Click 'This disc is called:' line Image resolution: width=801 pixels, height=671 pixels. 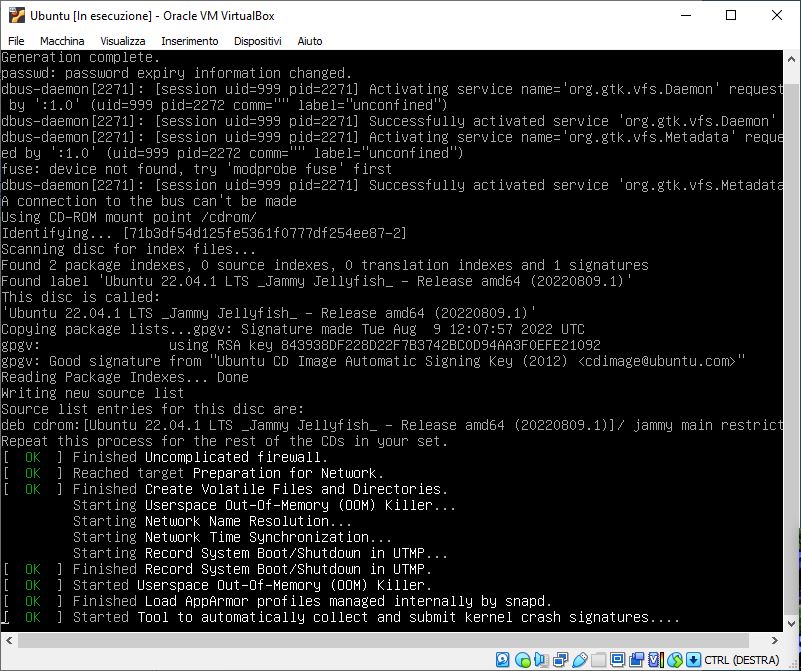tap(81, 297)
